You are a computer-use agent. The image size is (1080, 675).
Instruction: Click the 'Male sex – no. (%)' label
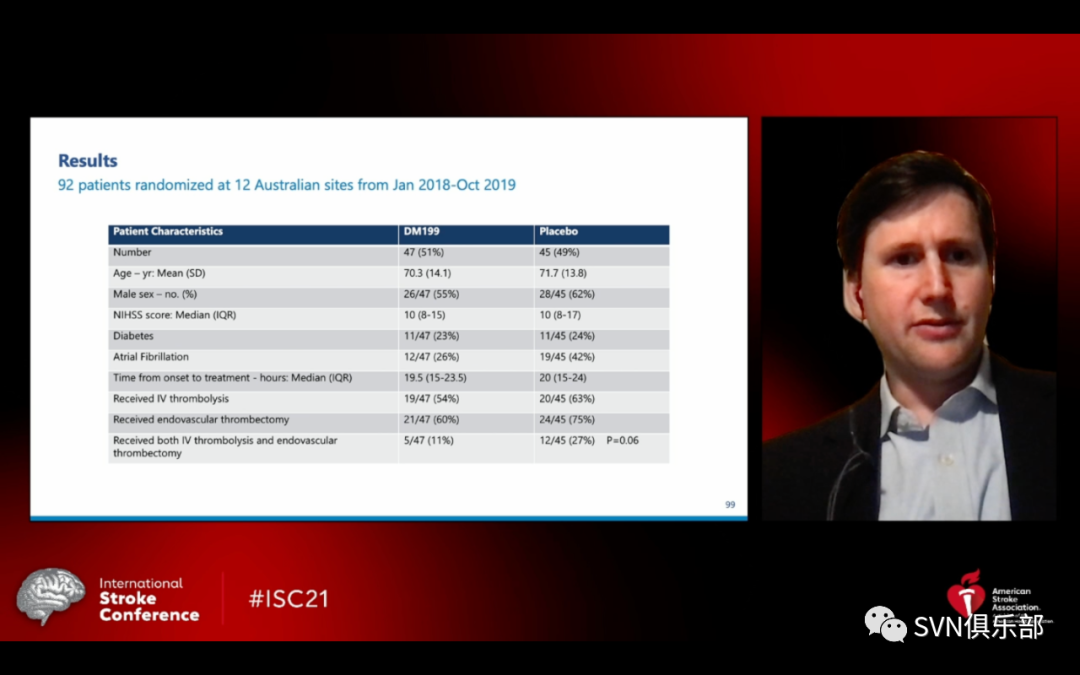click(155, 294)
